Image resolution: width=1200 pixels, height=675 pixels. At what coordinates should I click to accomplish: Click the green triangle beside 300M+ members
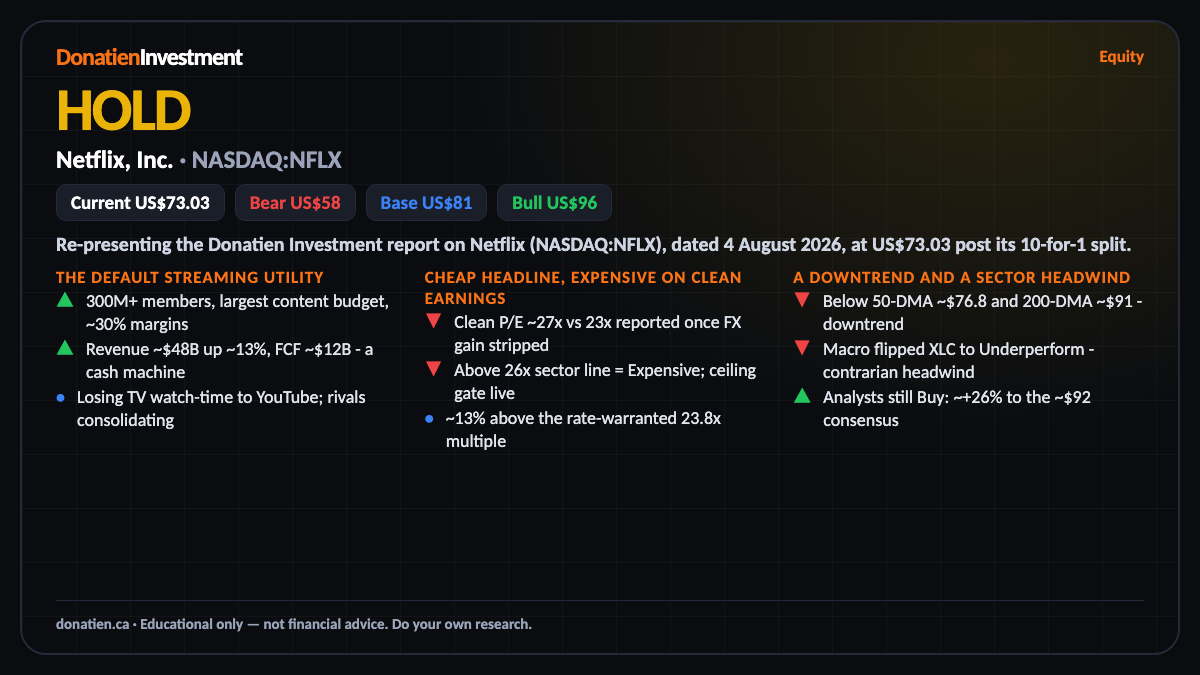(64, 300)
